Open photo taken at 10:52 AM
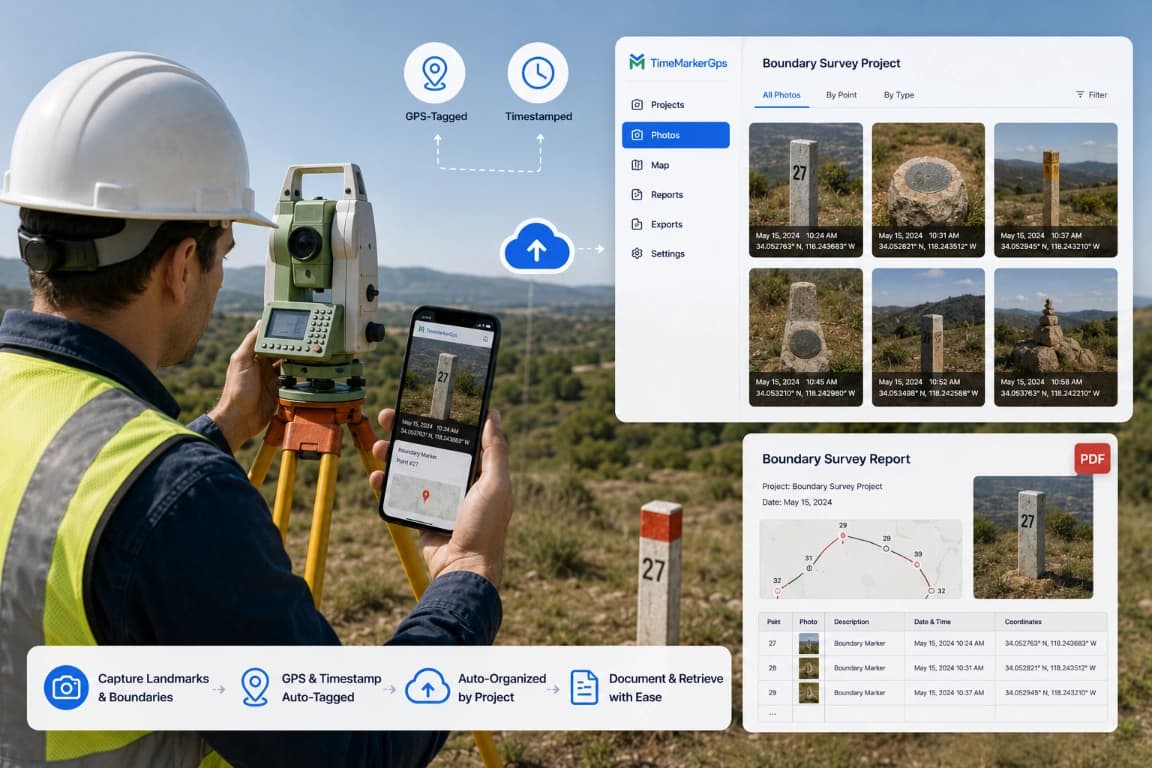Viewport: 1152px width, 768px height. click(x=928, y=337)
